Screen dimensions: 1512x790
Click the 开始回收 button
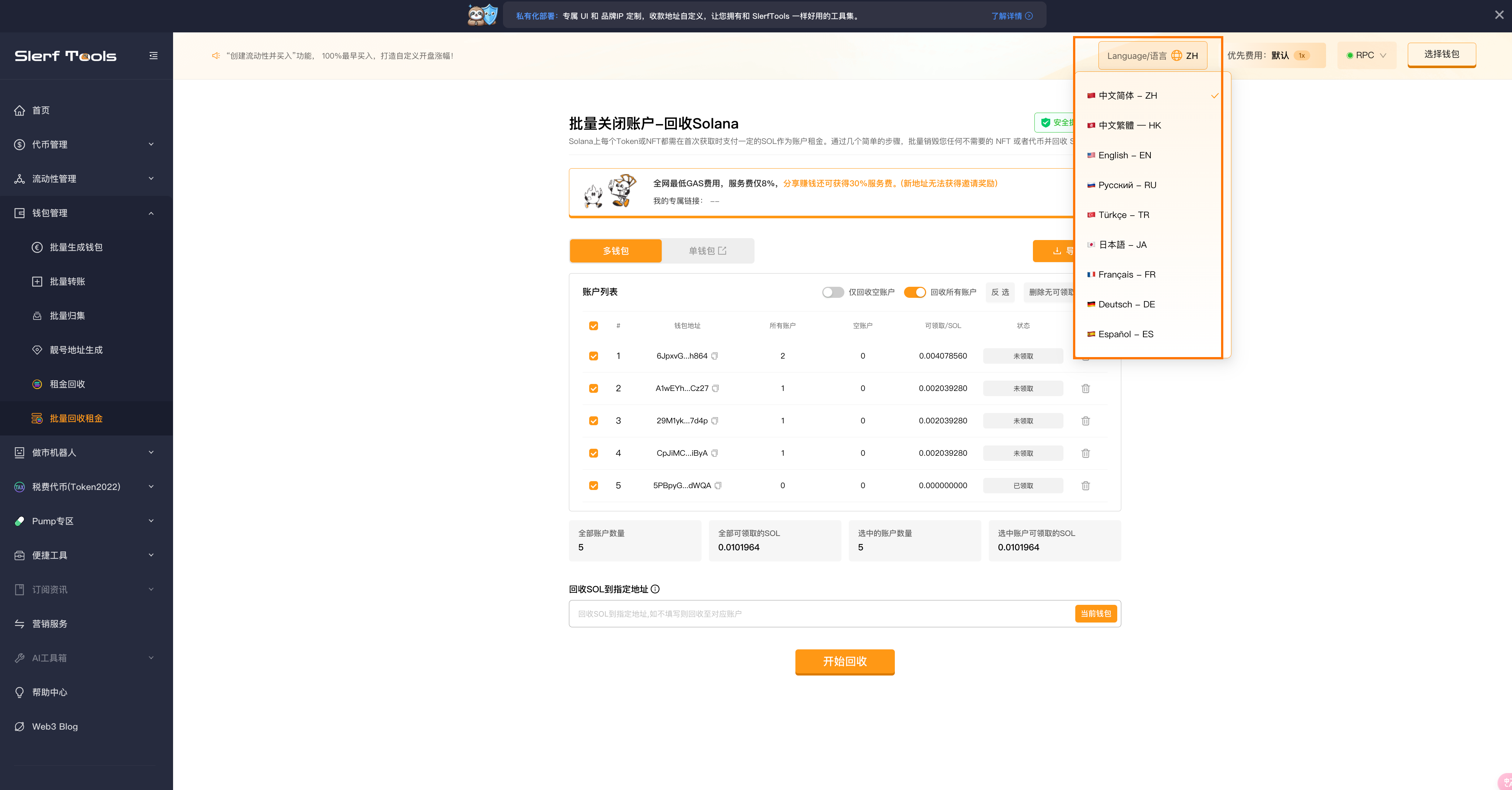845,662
